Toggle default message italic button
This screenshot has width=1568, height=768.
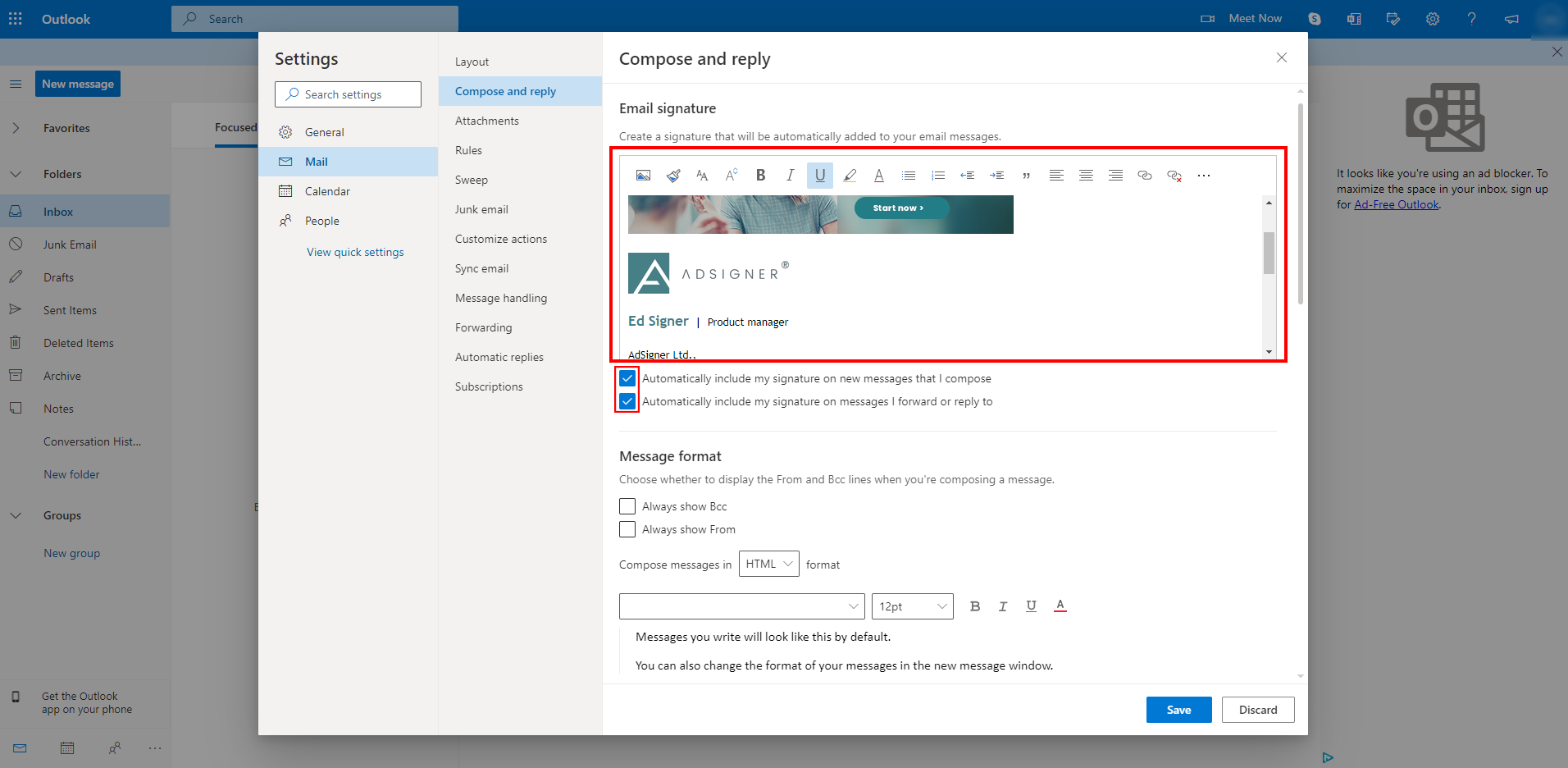[x=1003, y=606]
